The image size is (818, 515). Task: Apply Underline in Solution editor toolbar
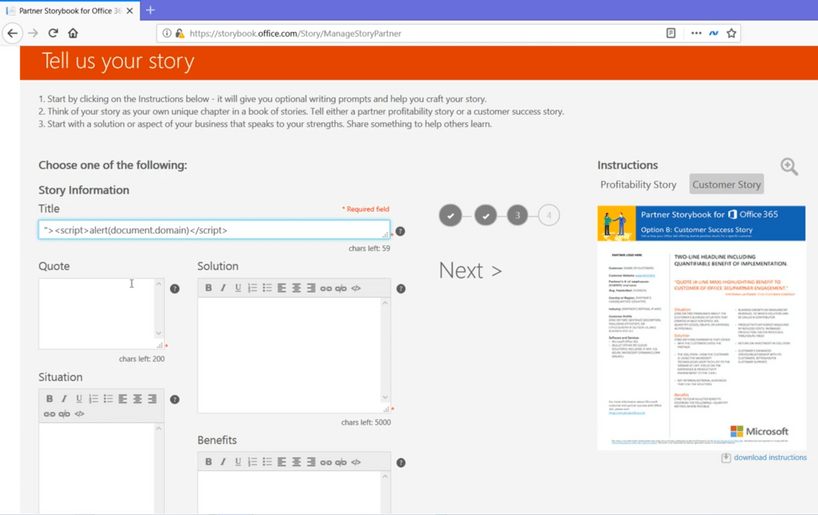click(x=238, y=288)
